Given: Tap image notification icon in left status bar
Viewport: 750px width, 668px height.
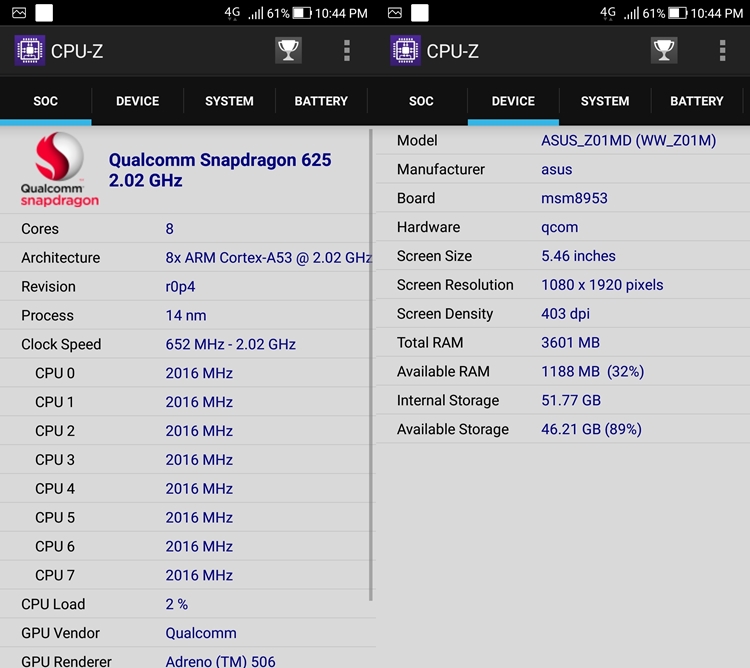Looking at the screenshot, I should pos(19,13).
